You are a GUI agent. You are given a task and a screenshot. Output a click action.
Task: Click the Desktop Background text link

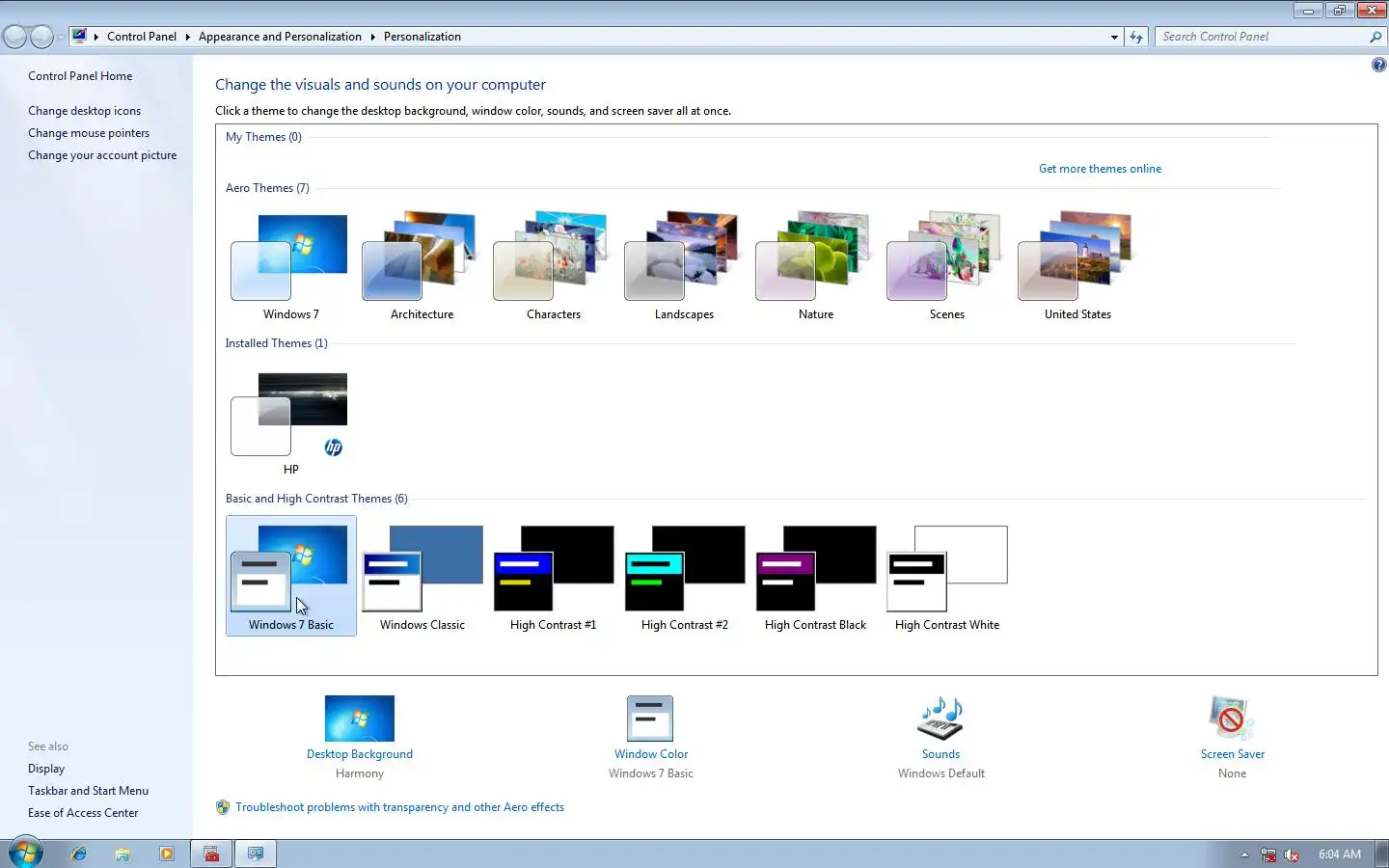pyautogui.click(x=360, y=754)
